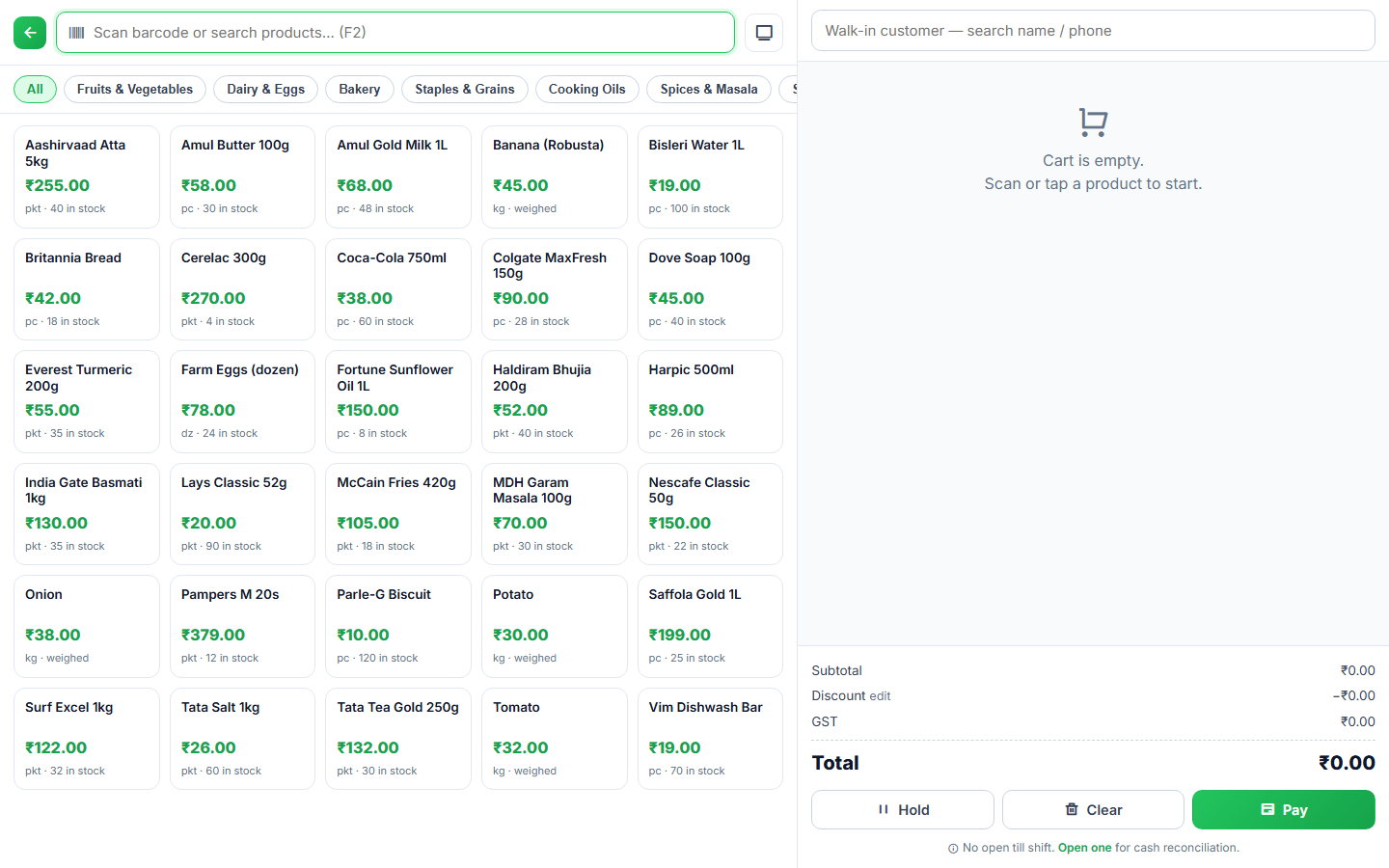Click the walk-in customer search field
The image size is (1389, 868).
[x=1093, y=31]
